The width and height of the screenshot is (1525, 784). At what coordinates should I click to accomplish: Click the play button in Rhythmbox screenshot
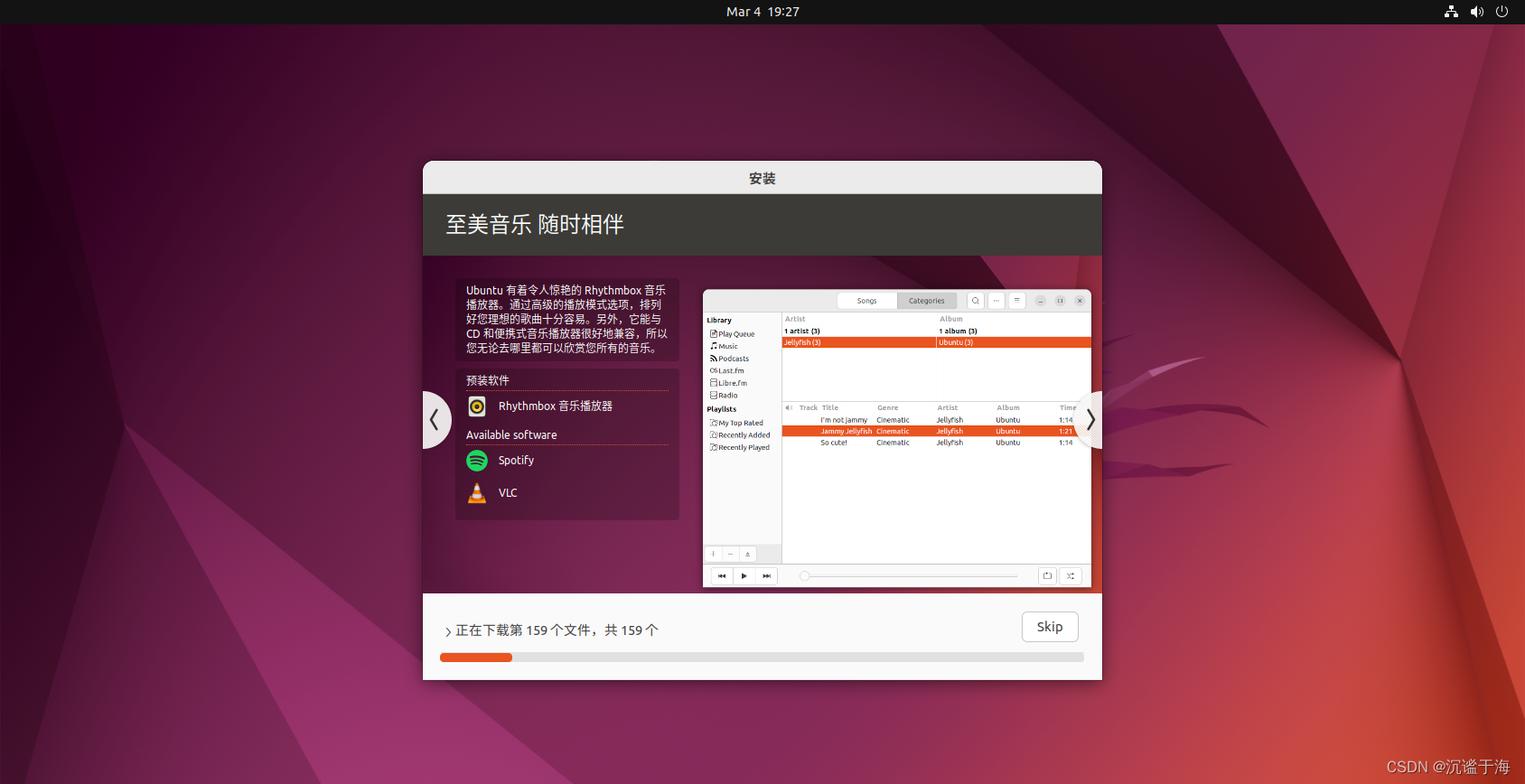[x=744, y=576]
